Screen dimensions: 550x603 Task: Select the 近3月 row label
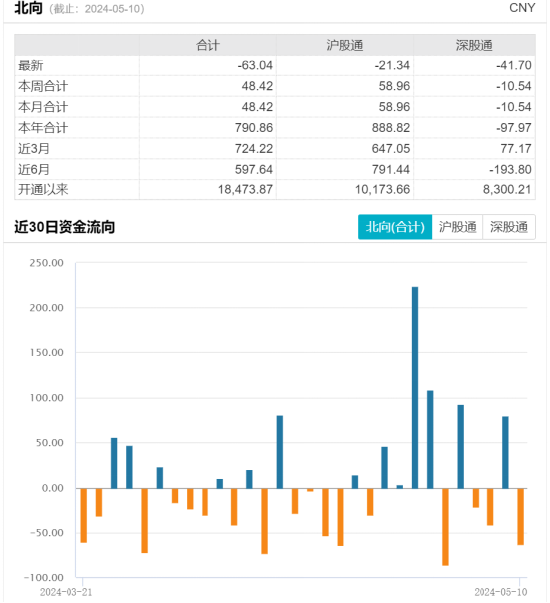(34, 148)
